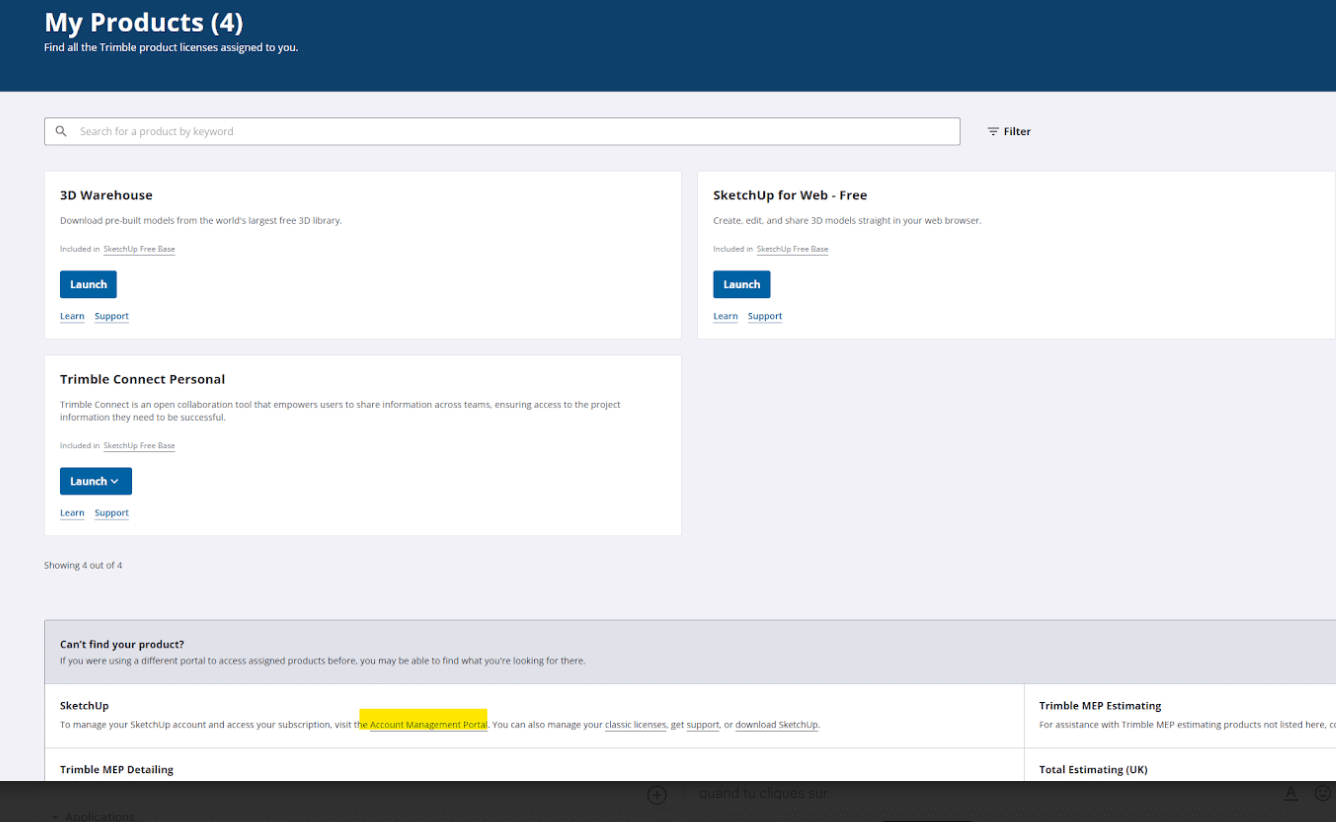The image size is (1336, 822).
Task: Open the Support link under 3D Warehouse
Action: pyautogui.click(x=112, y=316)
